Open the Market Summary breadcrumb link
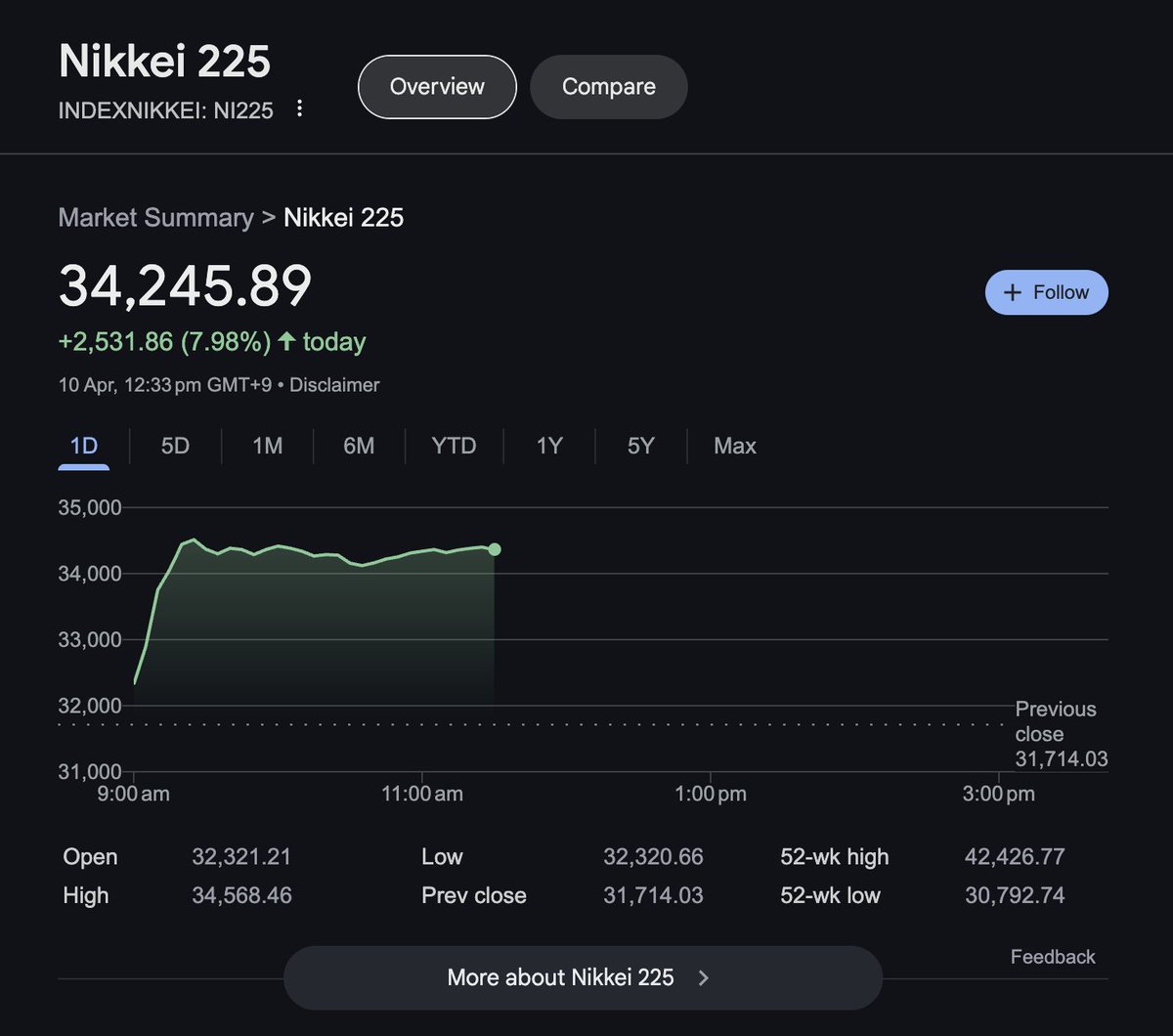Image resolution: width=1173 pixels, height=1036 pixels. [155, 217]
